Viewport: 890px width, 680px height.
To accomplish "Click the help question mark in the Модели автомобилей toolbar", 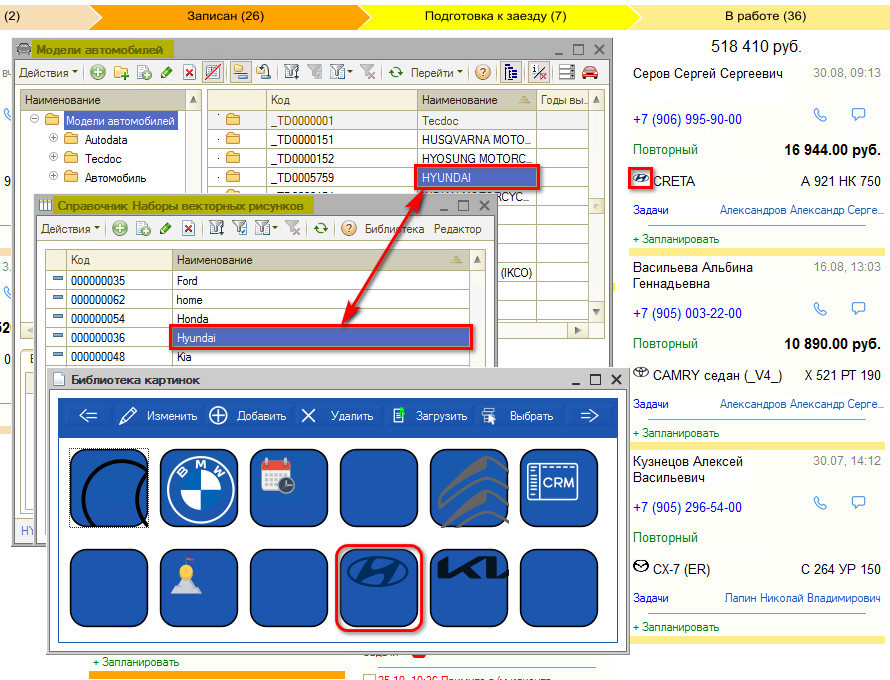I will 482,72.
